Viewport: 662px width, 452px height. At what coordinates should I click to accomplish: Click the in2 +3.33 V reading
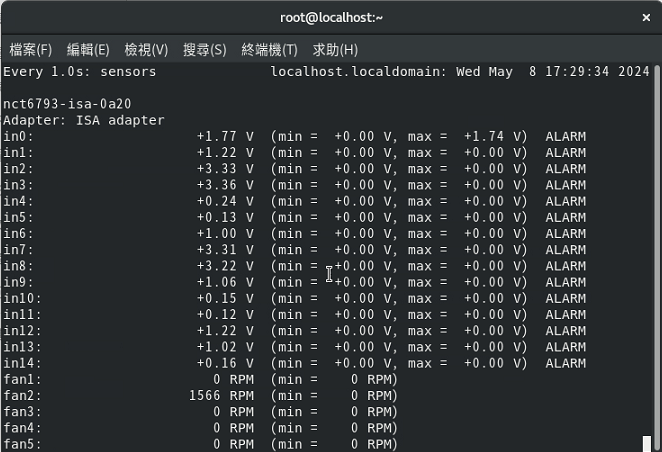(x=225, y=169)
